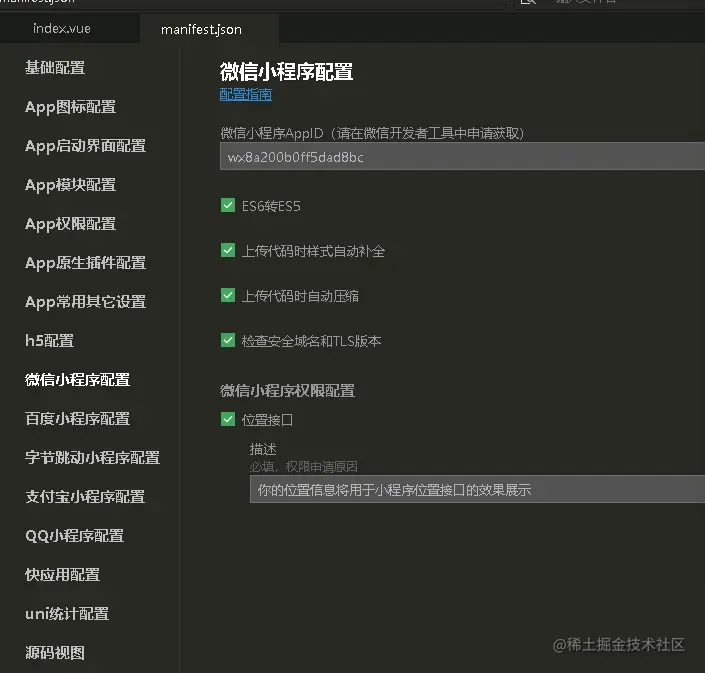Select 微信小程序配置 in sidebar

pos(77,380)
